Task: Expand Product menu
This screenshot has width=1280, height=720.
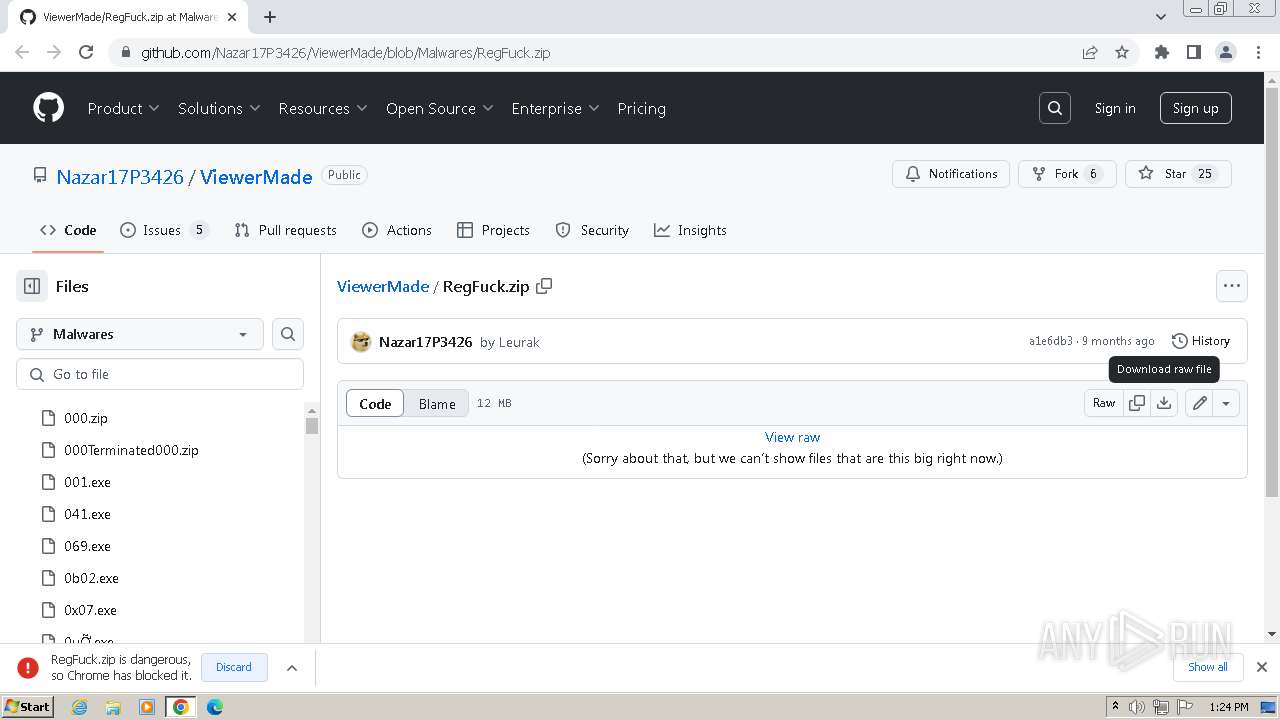Action: tap(123, 108)
